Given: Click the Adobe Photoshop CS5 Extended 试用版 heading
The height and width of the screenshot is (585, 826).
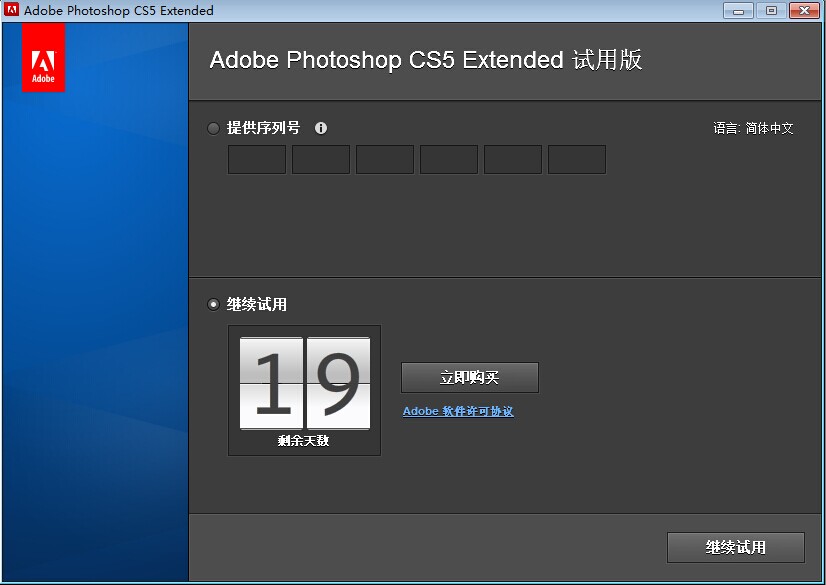Looking at the screenshot, I should (x=426, y=60).
